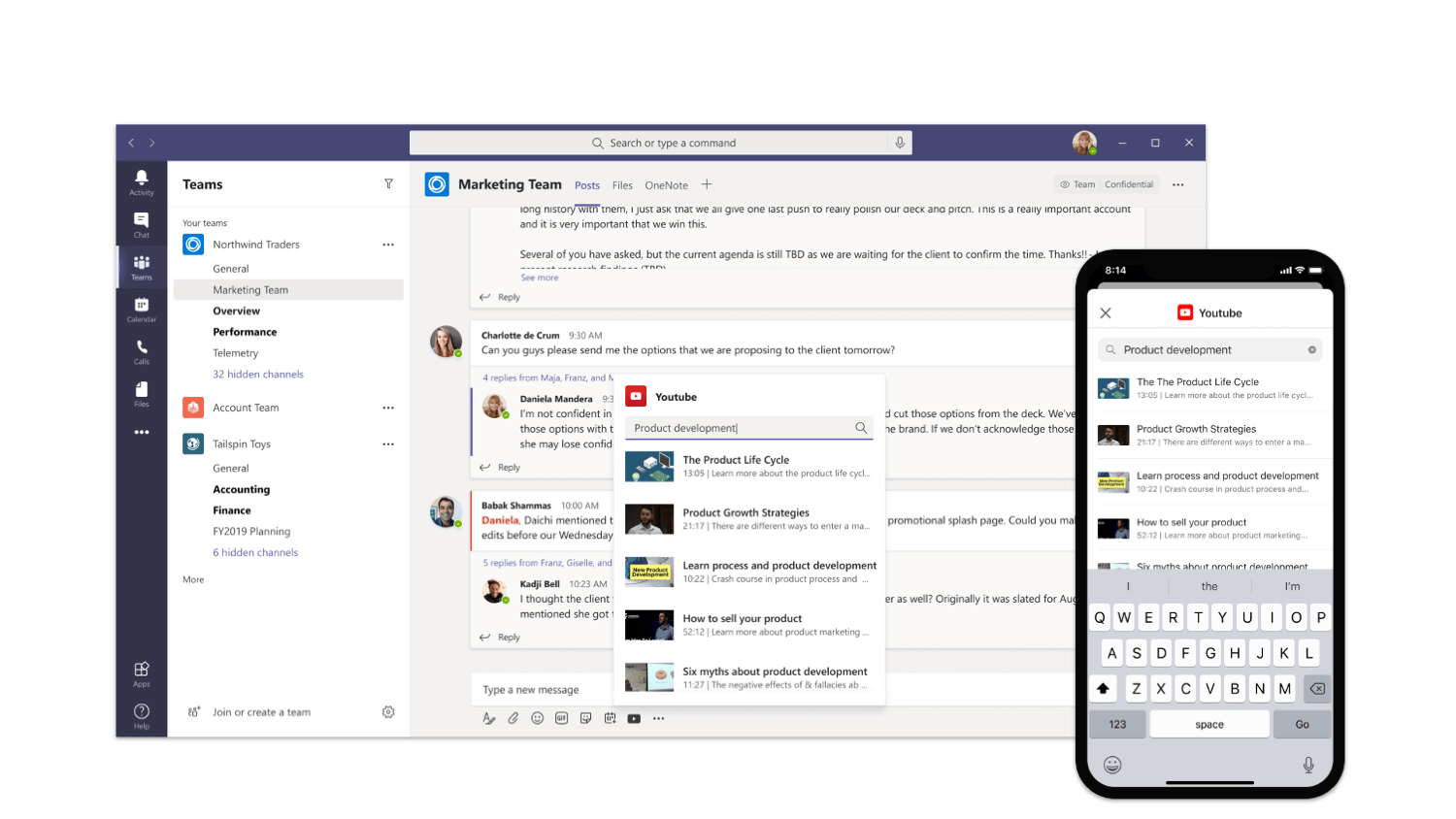This screenshot has height=819, width=1456.
Task: Tap the Go key on phone keyboard
Action: point(1302,725)
